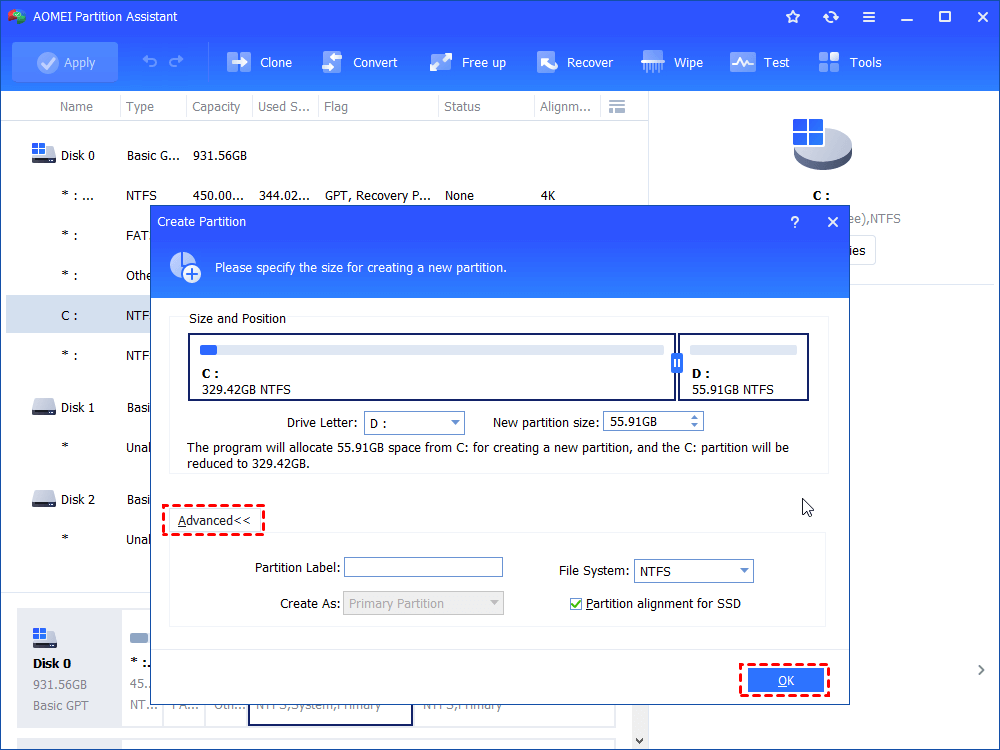Open Create Partition help question mark
This screenshot has width=1000, height=750.
pos(795,222)
